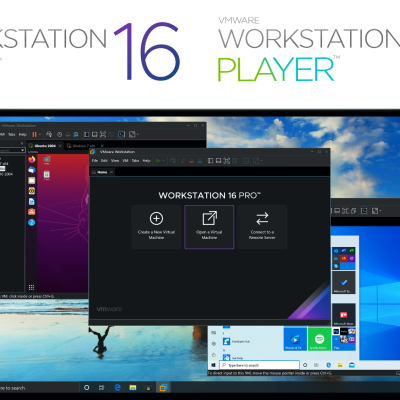This screenshot has height=400, width=400.
Task: Open the home folder icon on Ubuntu desktop
Action: [x=47, y=160]
